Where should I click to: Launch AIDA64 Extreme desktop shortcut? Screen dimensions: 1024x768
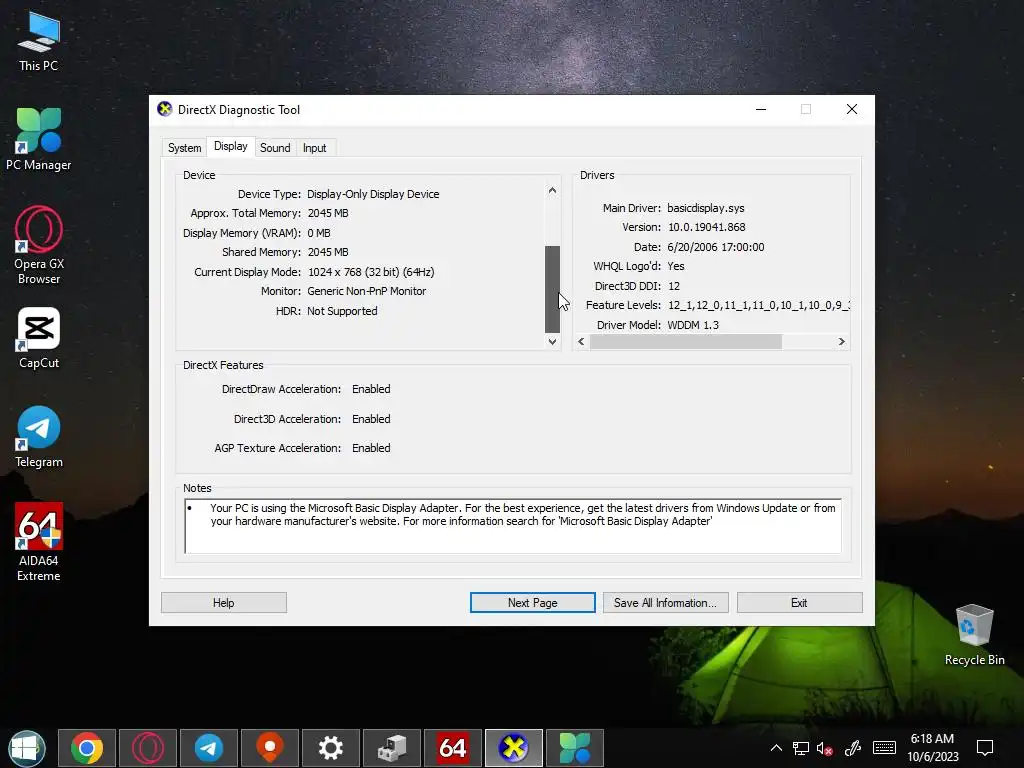39,542
